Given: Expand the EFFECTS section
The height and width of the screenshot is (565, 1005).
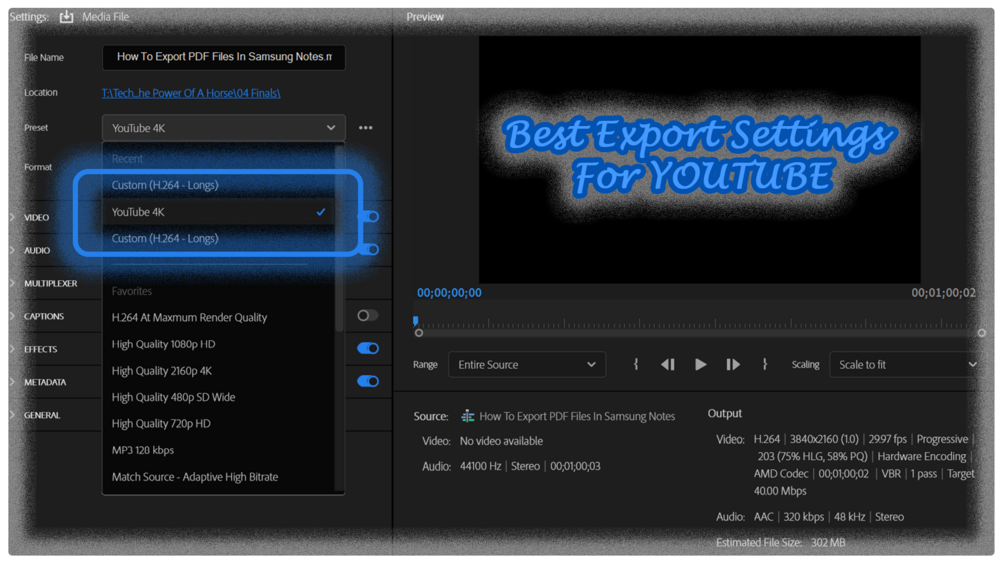Looking at the screenshot, I should tap(12, 349).
